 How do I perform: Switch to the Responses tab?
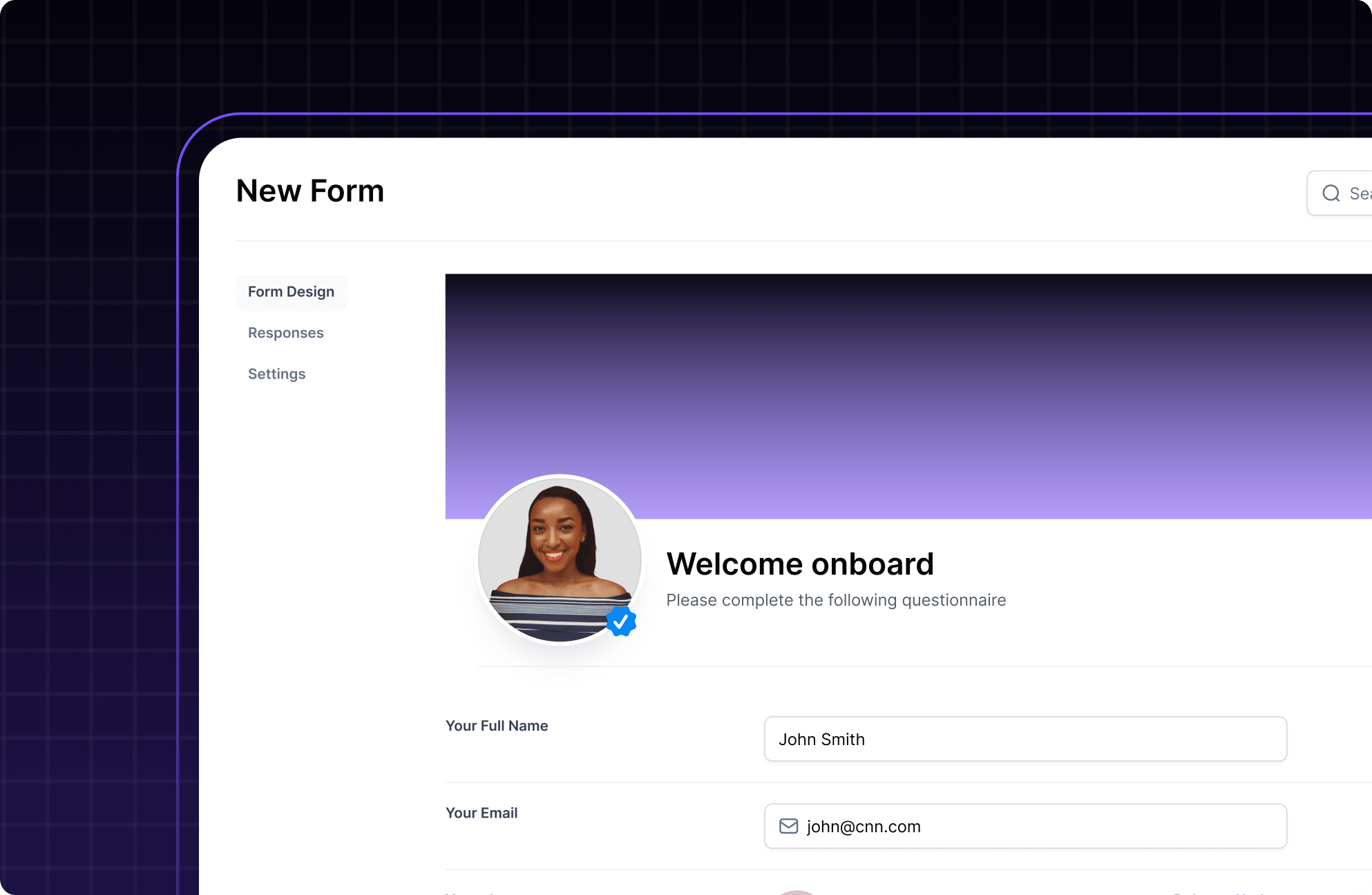coord(285,333)
